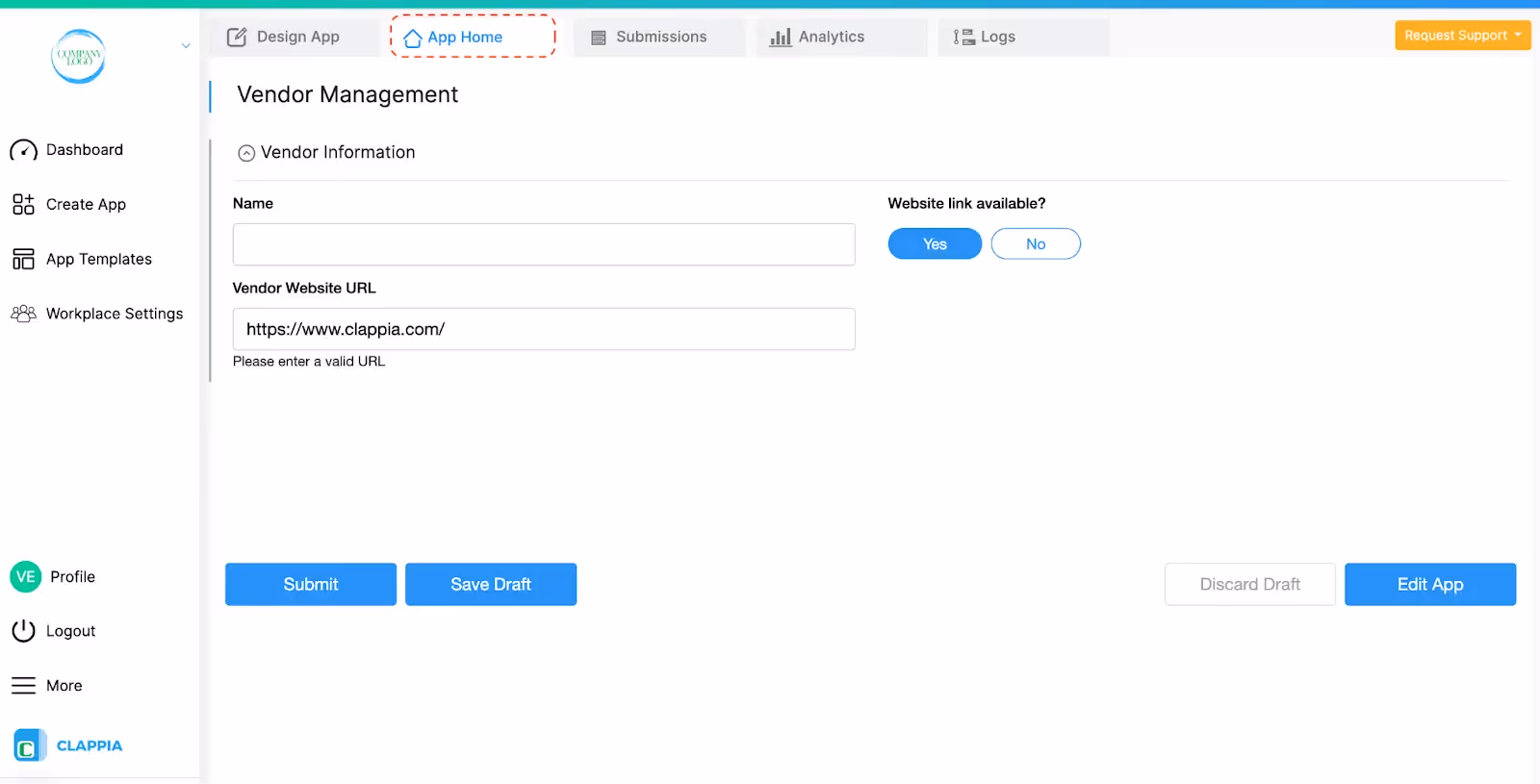Open the Submissions tab
This screenshot has width=1540, height=784.
point(659,37)
